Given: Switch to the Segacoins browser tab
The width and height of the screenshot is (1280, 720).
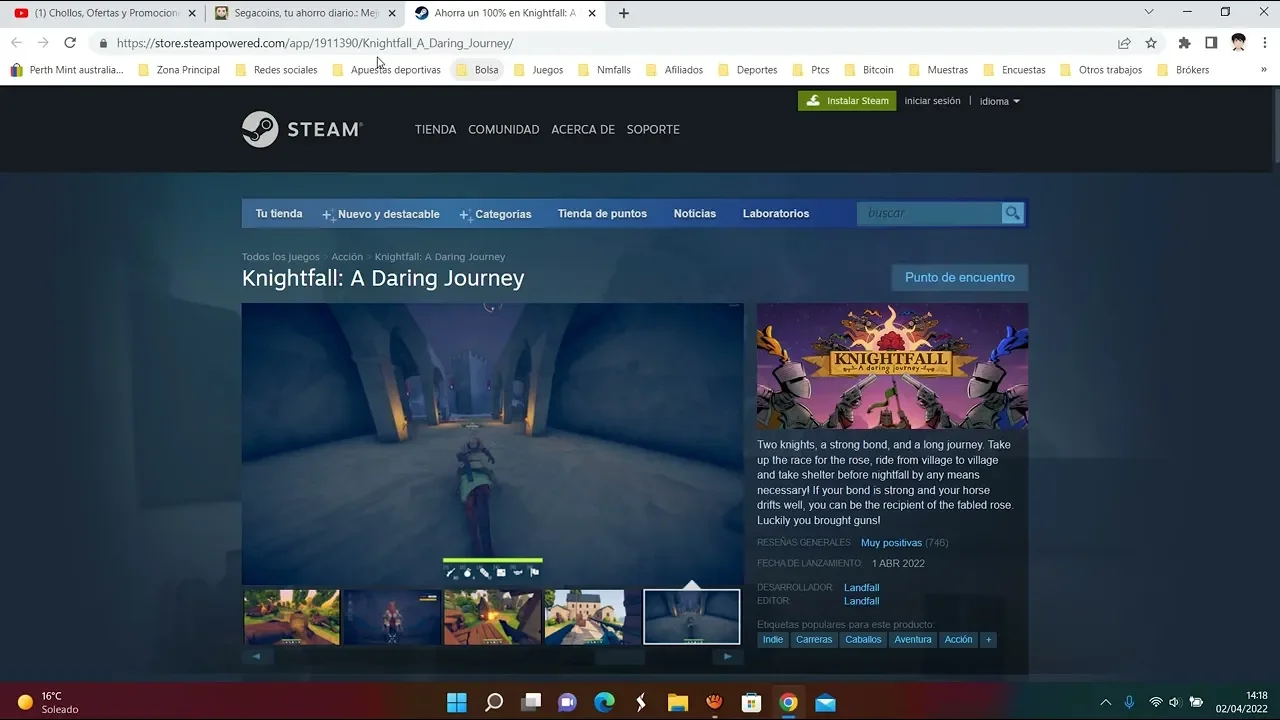Looking at the screenshot, I should pyautogui.click(x=304, y=13).
